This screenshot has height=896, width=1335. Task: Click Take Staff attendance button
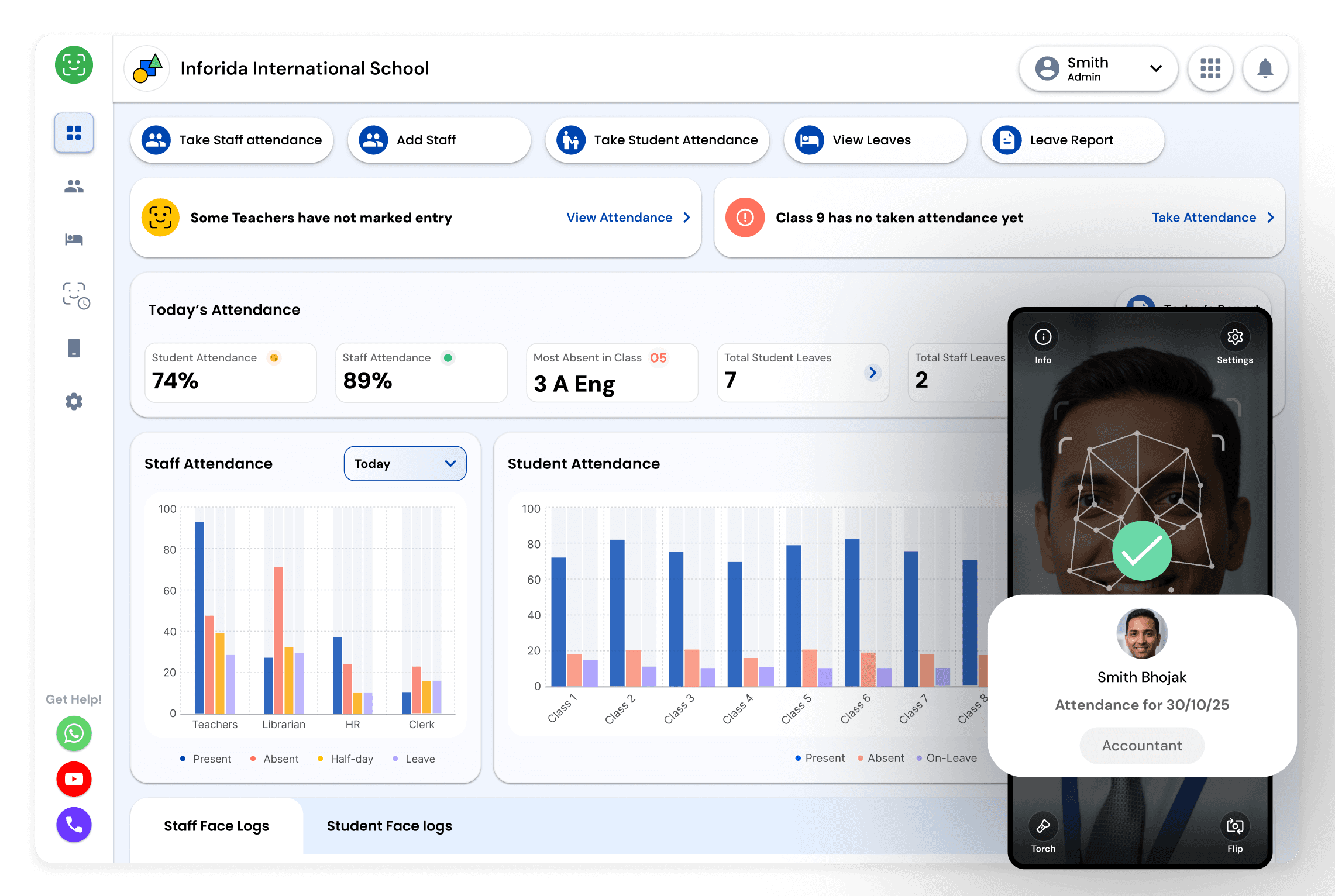[232, 140]
